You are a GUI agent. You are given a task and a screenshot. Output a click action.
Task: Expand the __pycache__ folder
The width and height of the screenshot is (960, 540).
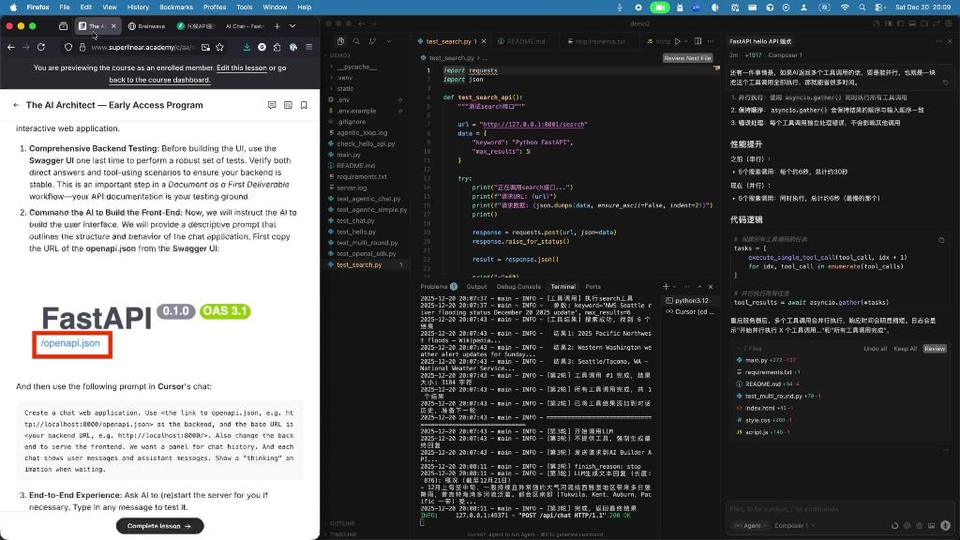coord(356,67)
